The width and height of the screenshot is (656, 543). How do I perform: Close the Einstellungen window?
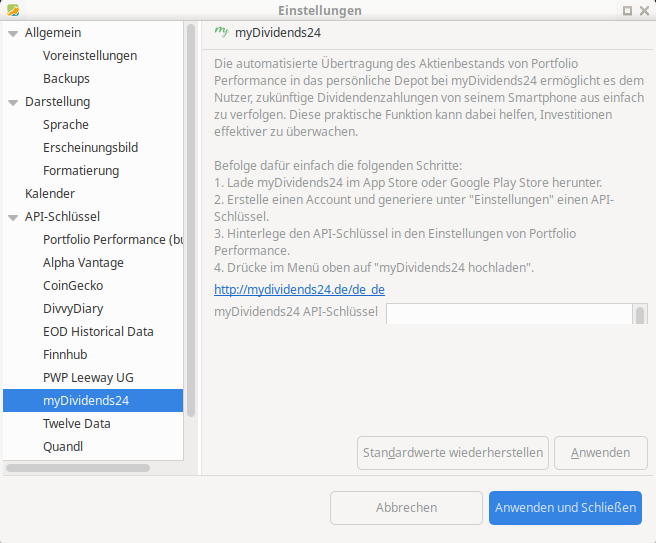point(645,11)
